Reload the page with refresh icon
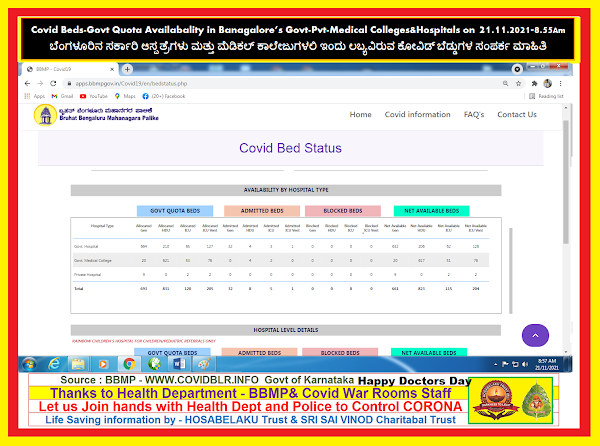 coord(53,83)
